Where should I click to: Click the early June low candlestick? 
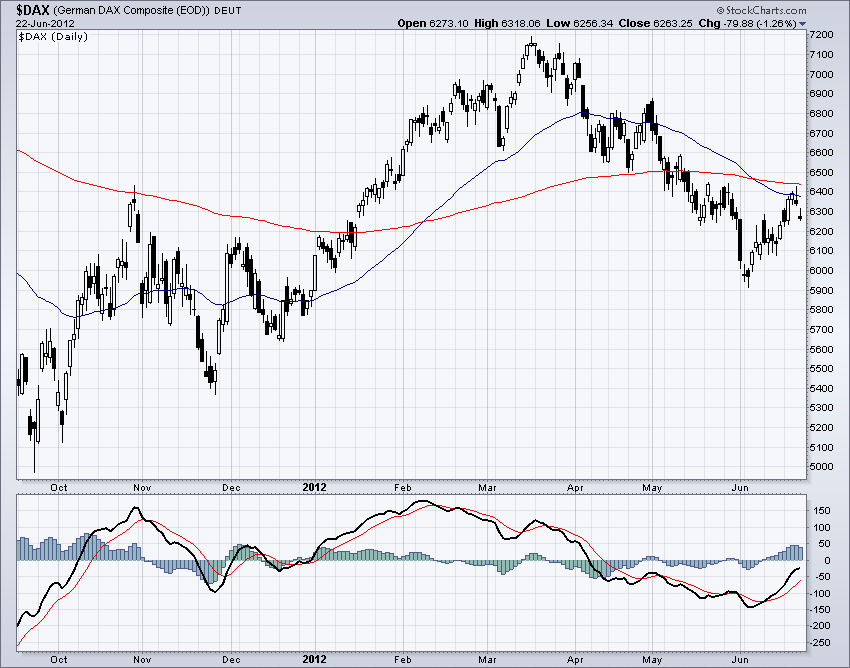[749, 274]
